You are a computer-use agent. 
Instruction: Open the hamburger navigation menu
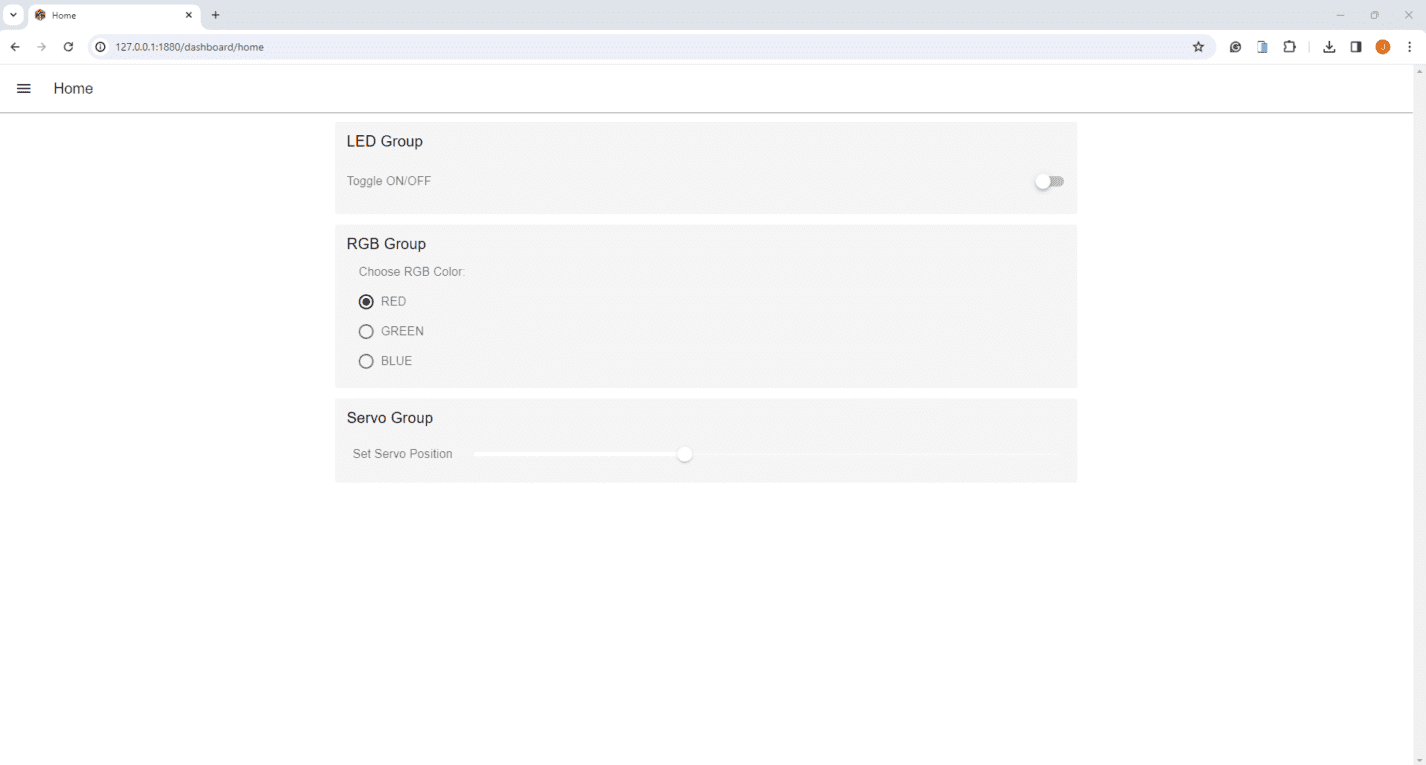[x=24, y=88]
